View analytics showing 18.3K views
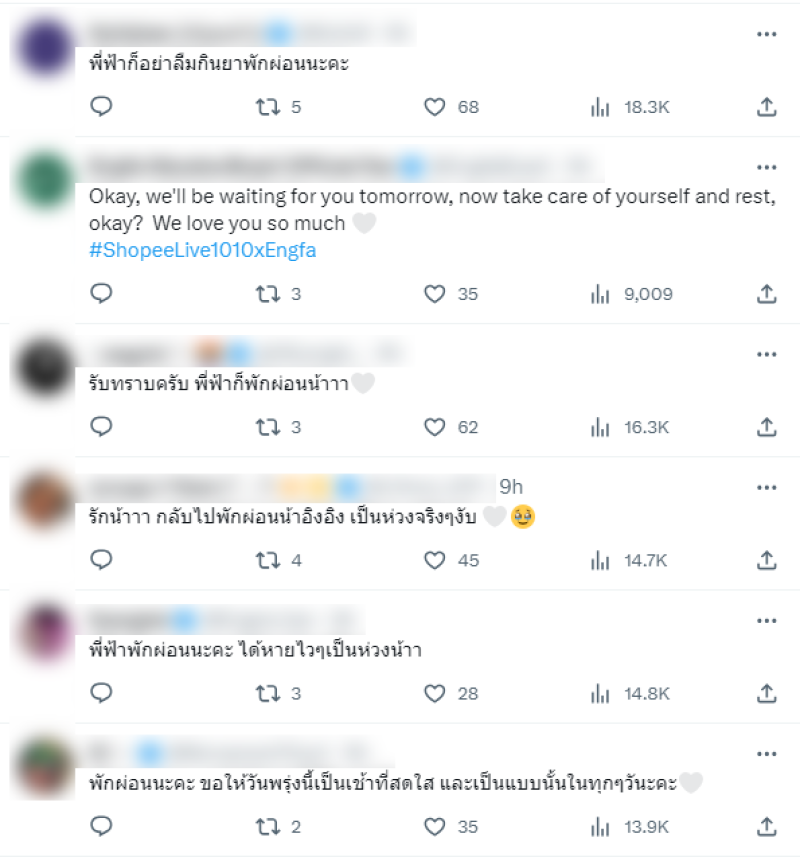This screenshot has width=800, height=857. [630, 107]
